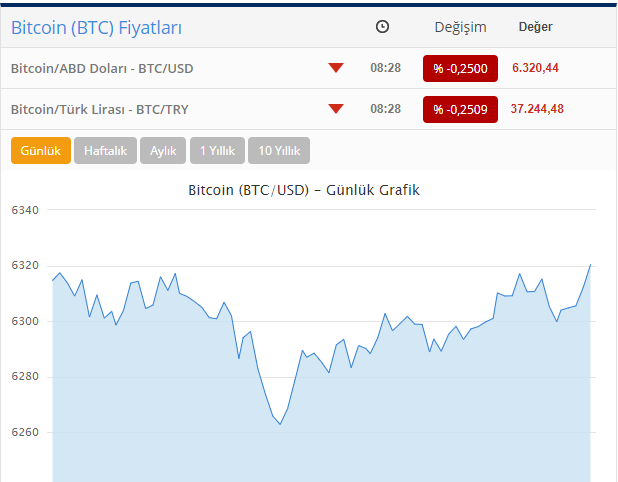Screen dimensions: 618x482
Task: Click the 6280 axis label
Action: tap(25, 376)
